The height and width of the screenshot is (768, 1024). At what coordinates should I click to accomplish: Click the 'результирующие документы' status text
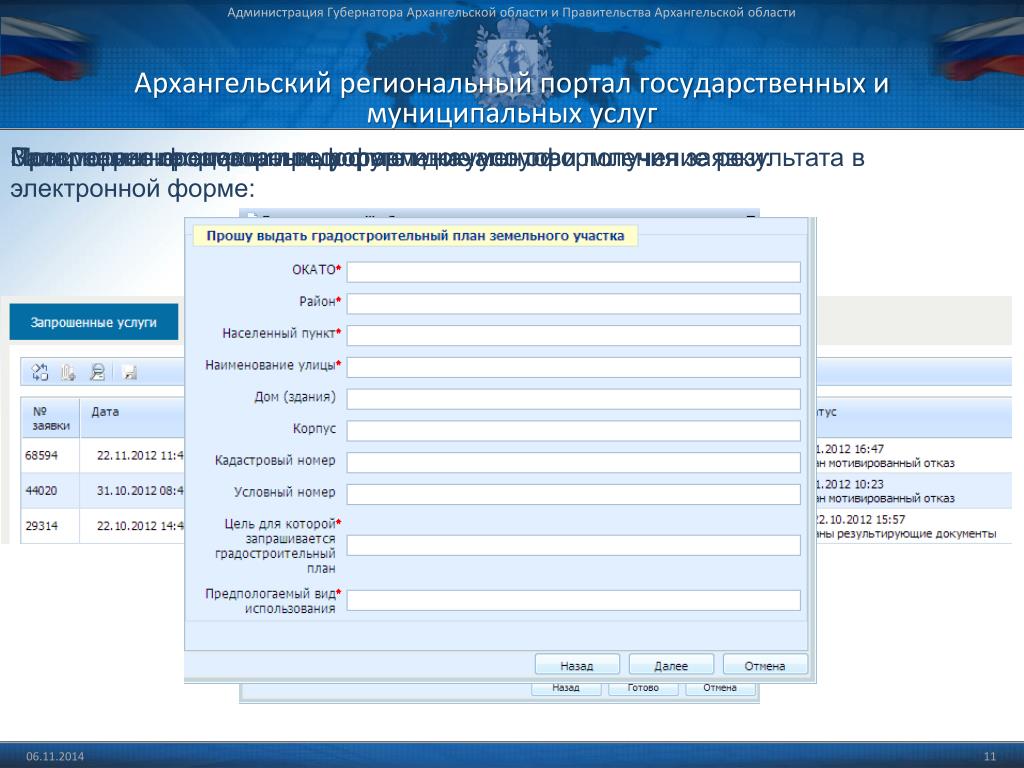click(917, 534)
